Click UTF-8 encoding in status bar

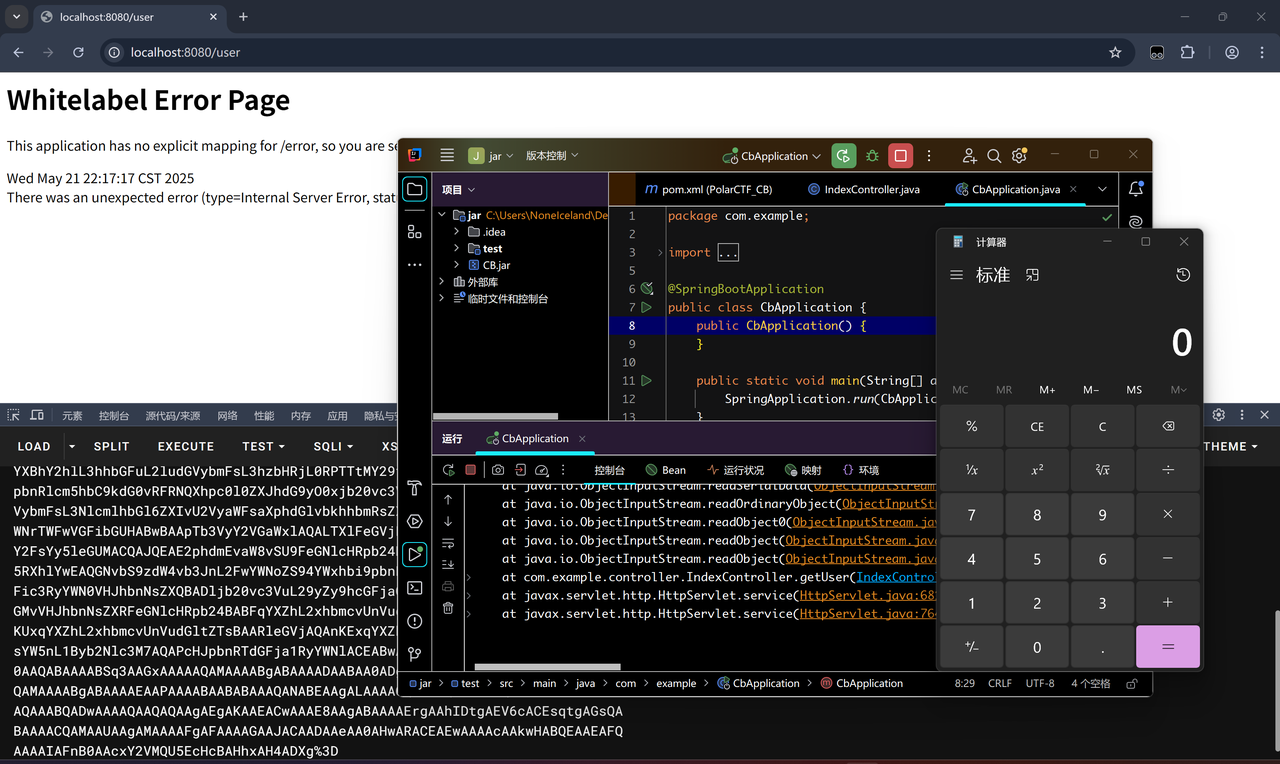(1040, 684)
